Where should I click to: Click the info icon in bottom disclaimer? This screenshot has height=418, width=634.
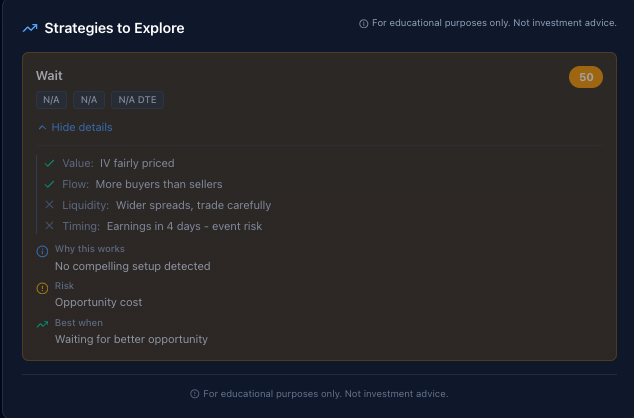[194, 394]
